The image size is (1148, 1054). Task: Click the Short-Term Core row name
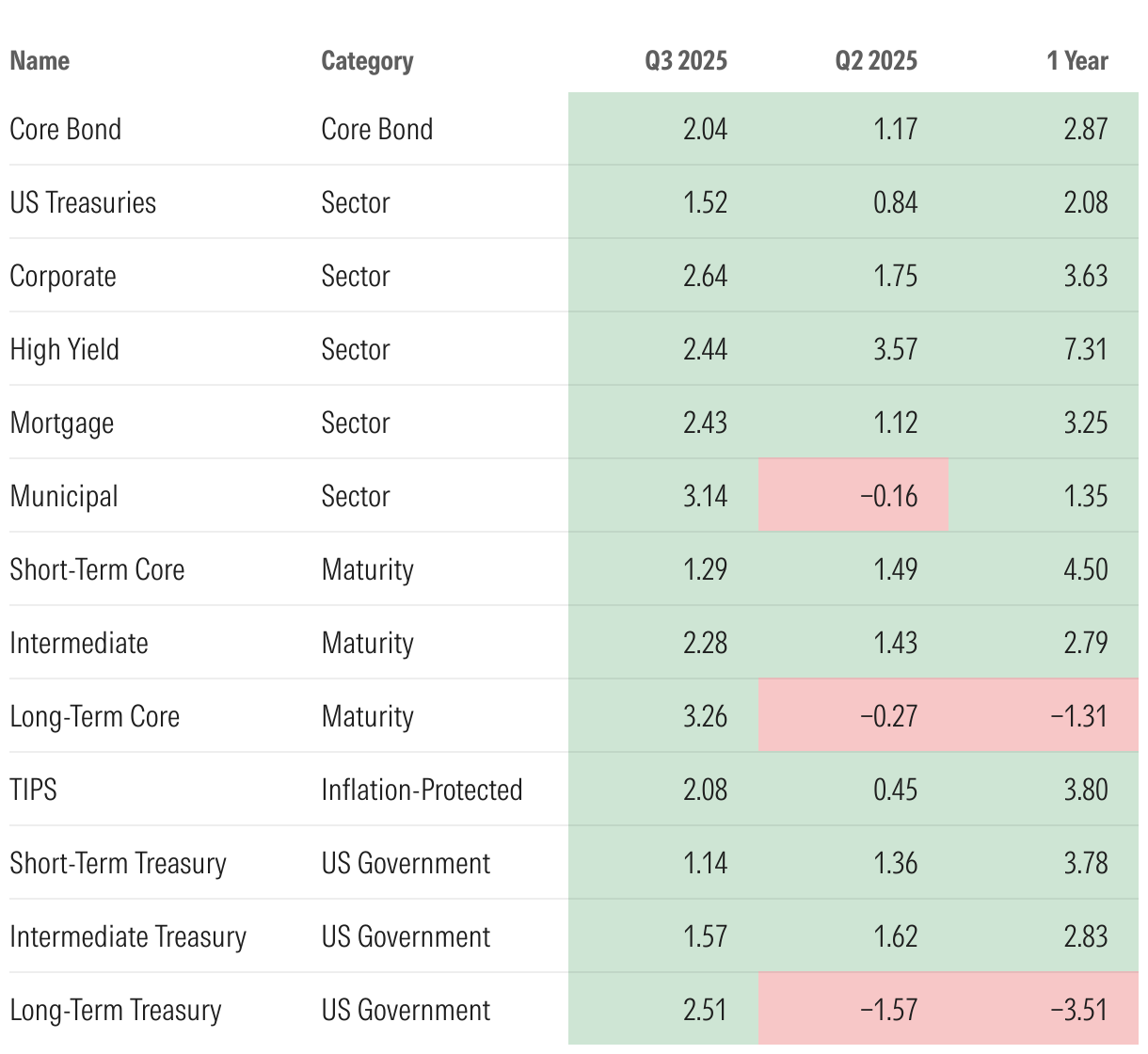click(x=97, y=569)
